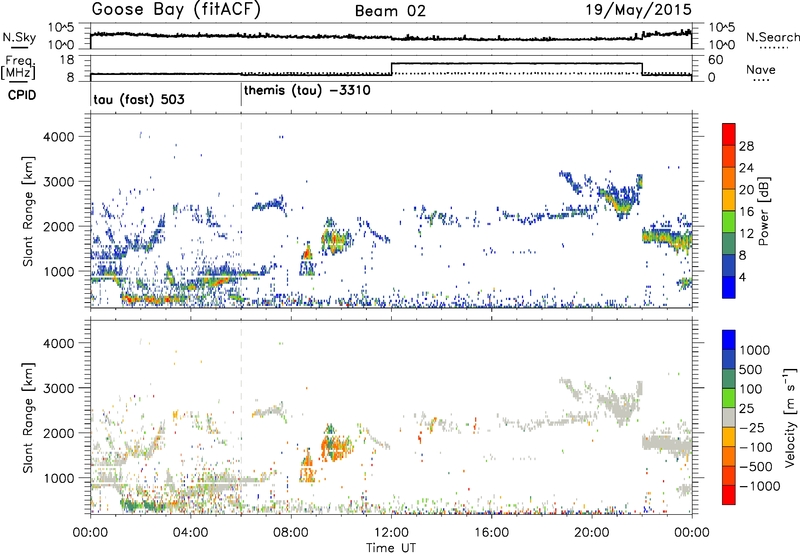This screenshot has width=800, height=554.
Task: Click Velocity colorbar tick '-1000'
Action: (760, 486)
